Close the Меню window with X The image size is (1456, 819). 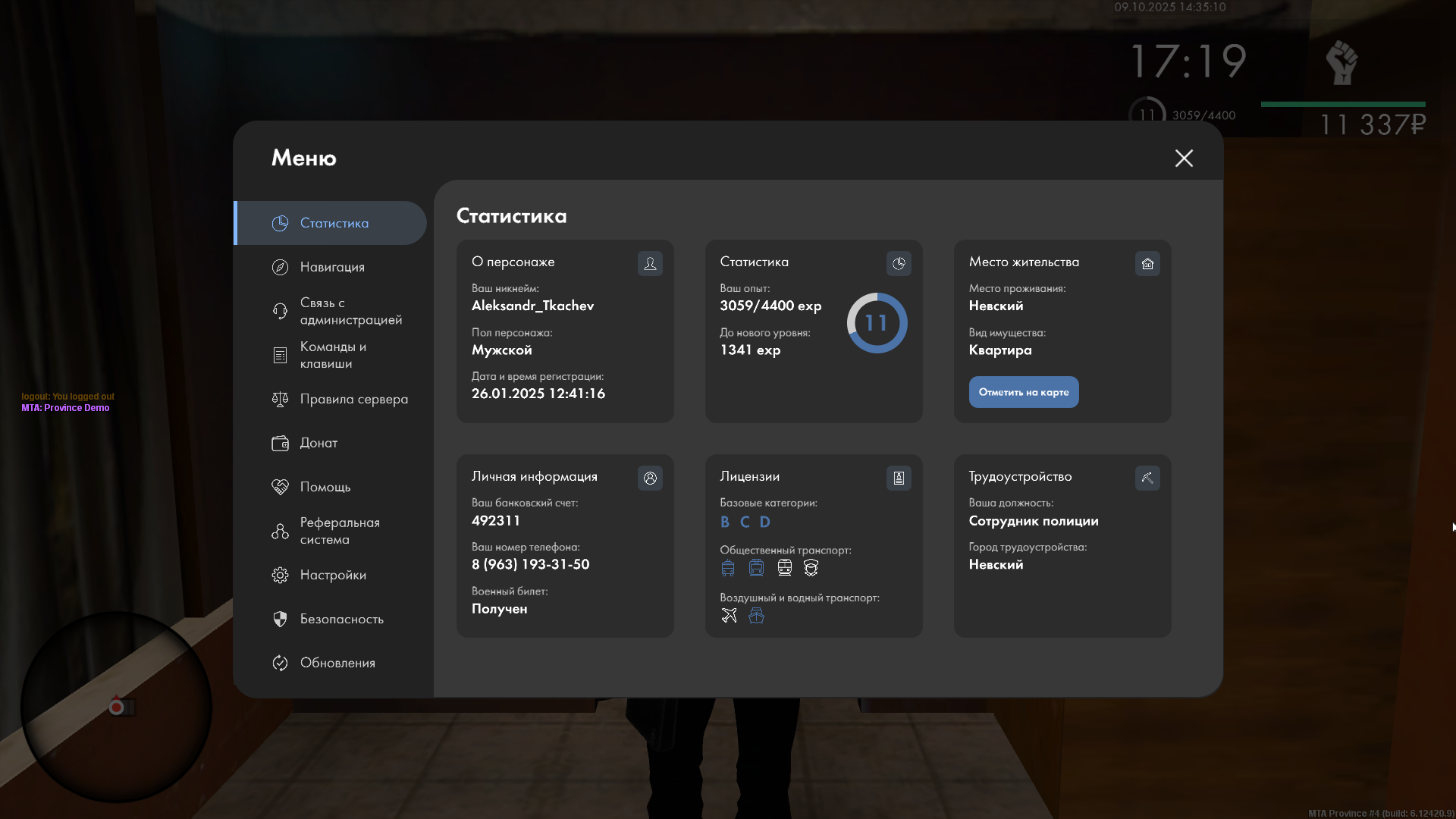1183,158
